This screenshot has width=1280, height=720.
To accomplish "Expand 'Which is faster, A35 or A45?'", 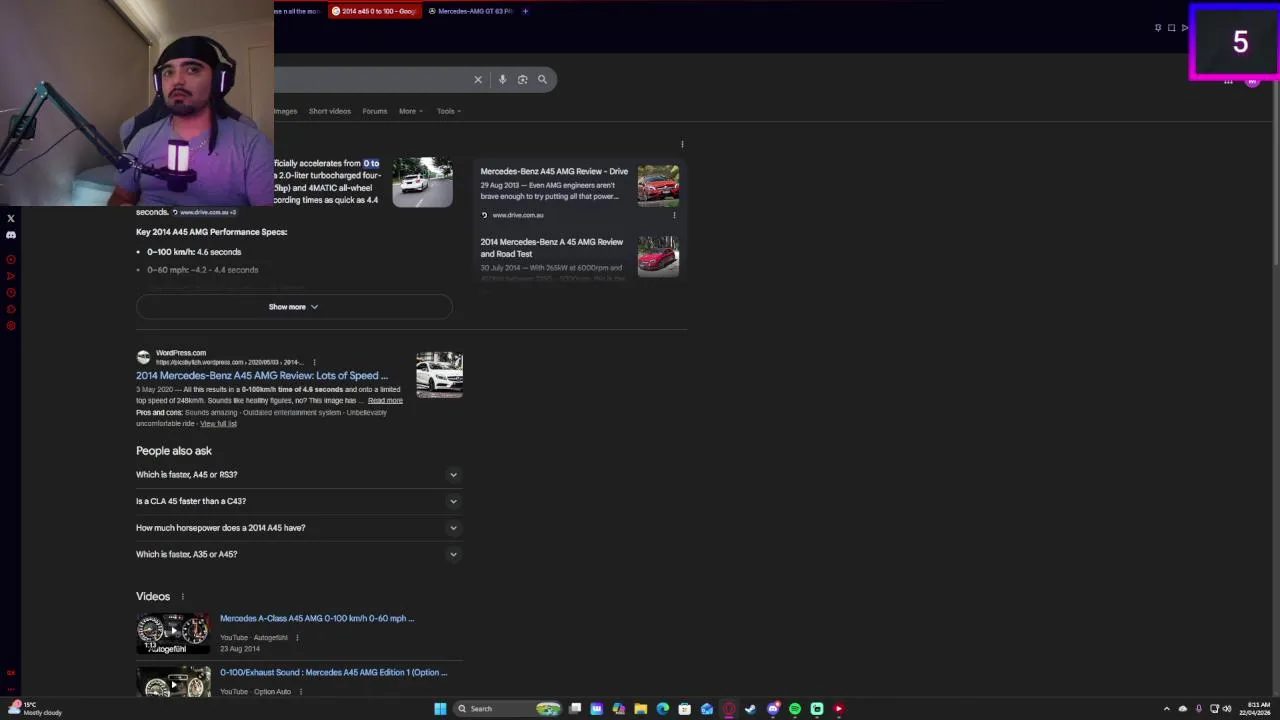I will [297, 554].
